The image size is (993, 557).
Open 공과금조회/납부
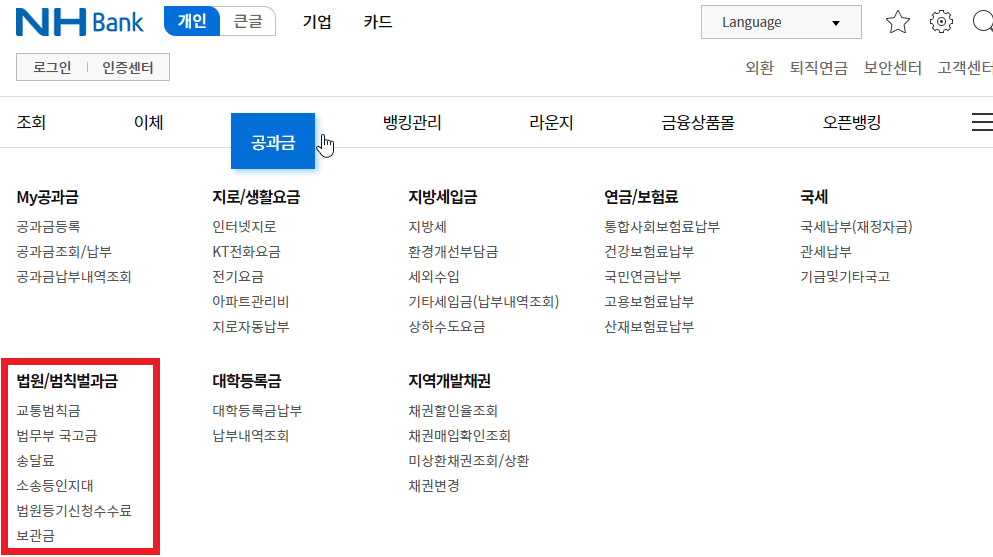tap(64, 252)
